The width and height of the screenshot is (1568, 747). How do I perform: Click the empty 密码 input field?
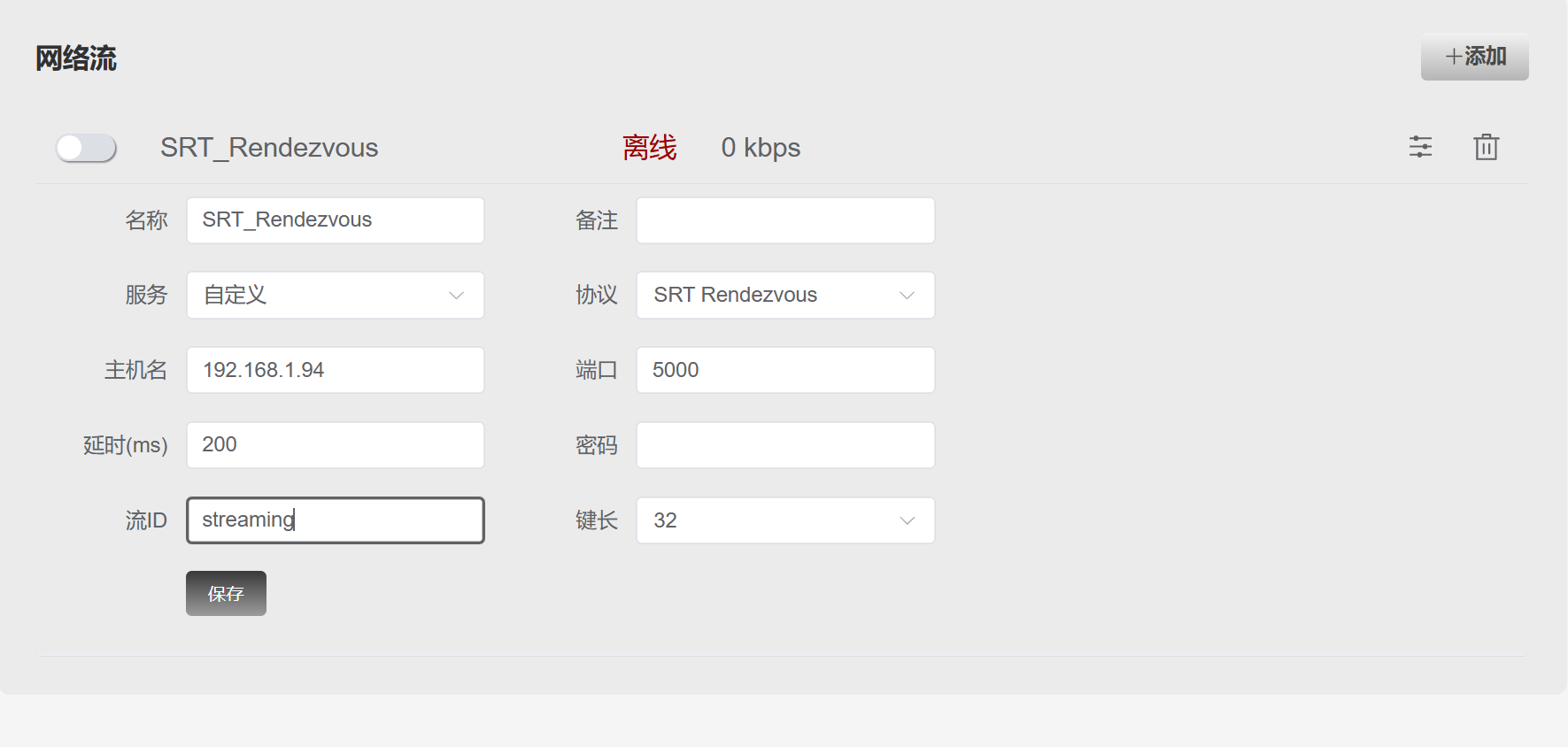(x=784, y=445)
